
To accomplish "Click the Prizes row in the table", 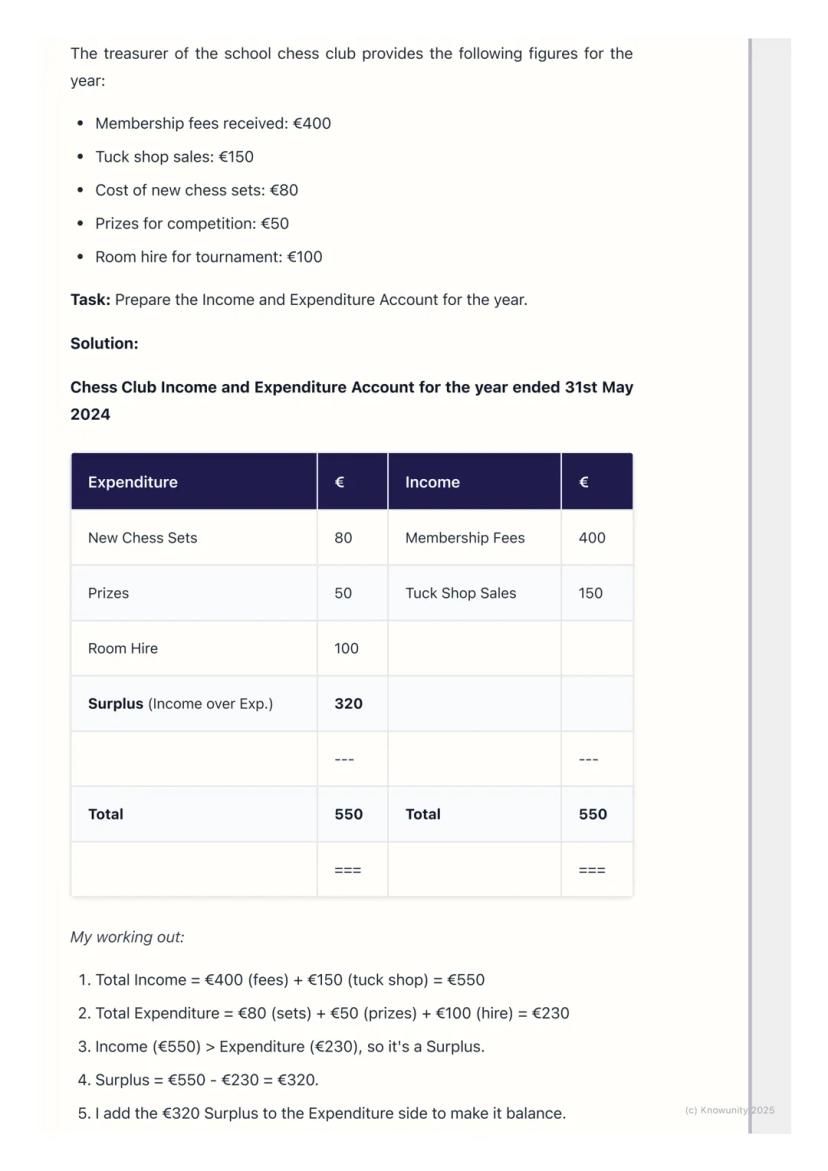I will click(108, 593).
